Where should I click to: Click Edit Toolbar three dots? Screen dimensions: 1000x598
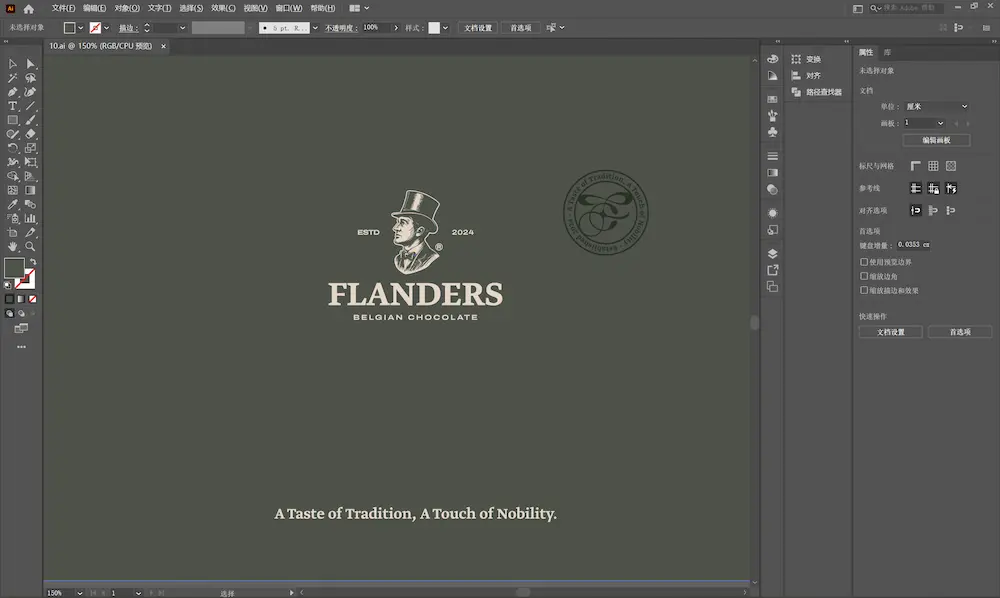tap(21, 347)
